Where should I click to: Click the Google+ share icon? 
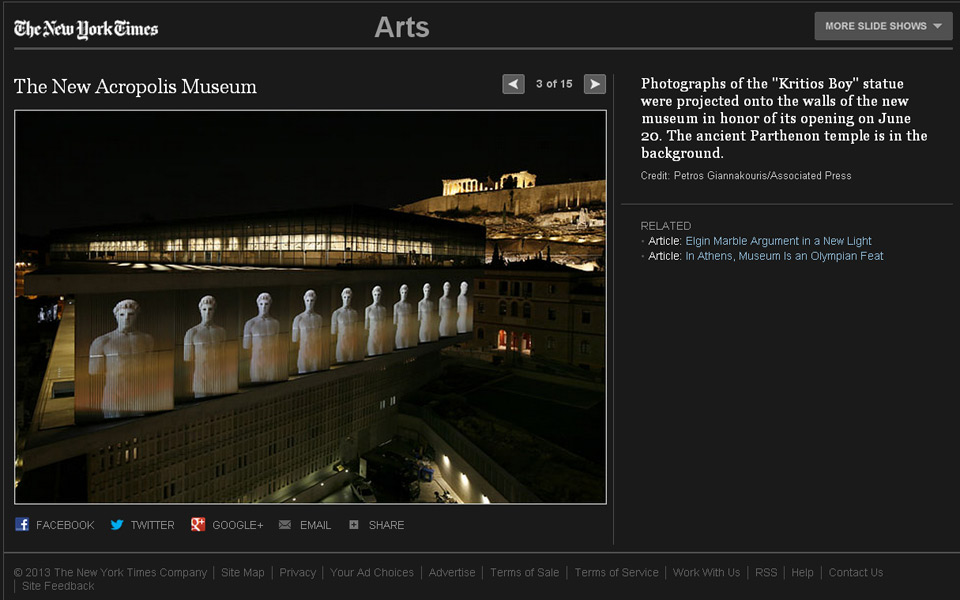(198, 525)
